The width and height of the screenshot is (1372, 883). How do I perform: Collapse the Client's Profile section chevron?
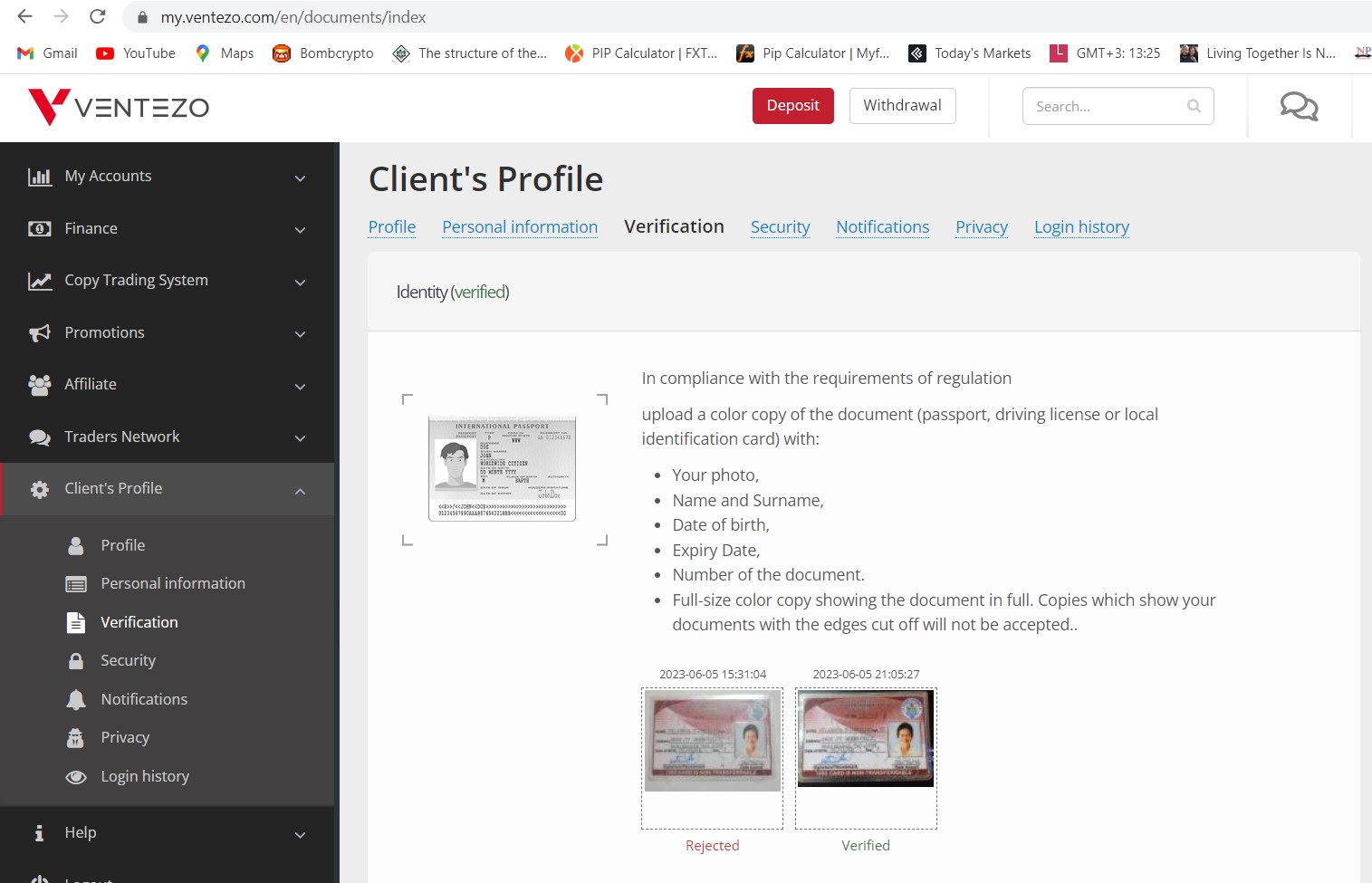(301, 490)
